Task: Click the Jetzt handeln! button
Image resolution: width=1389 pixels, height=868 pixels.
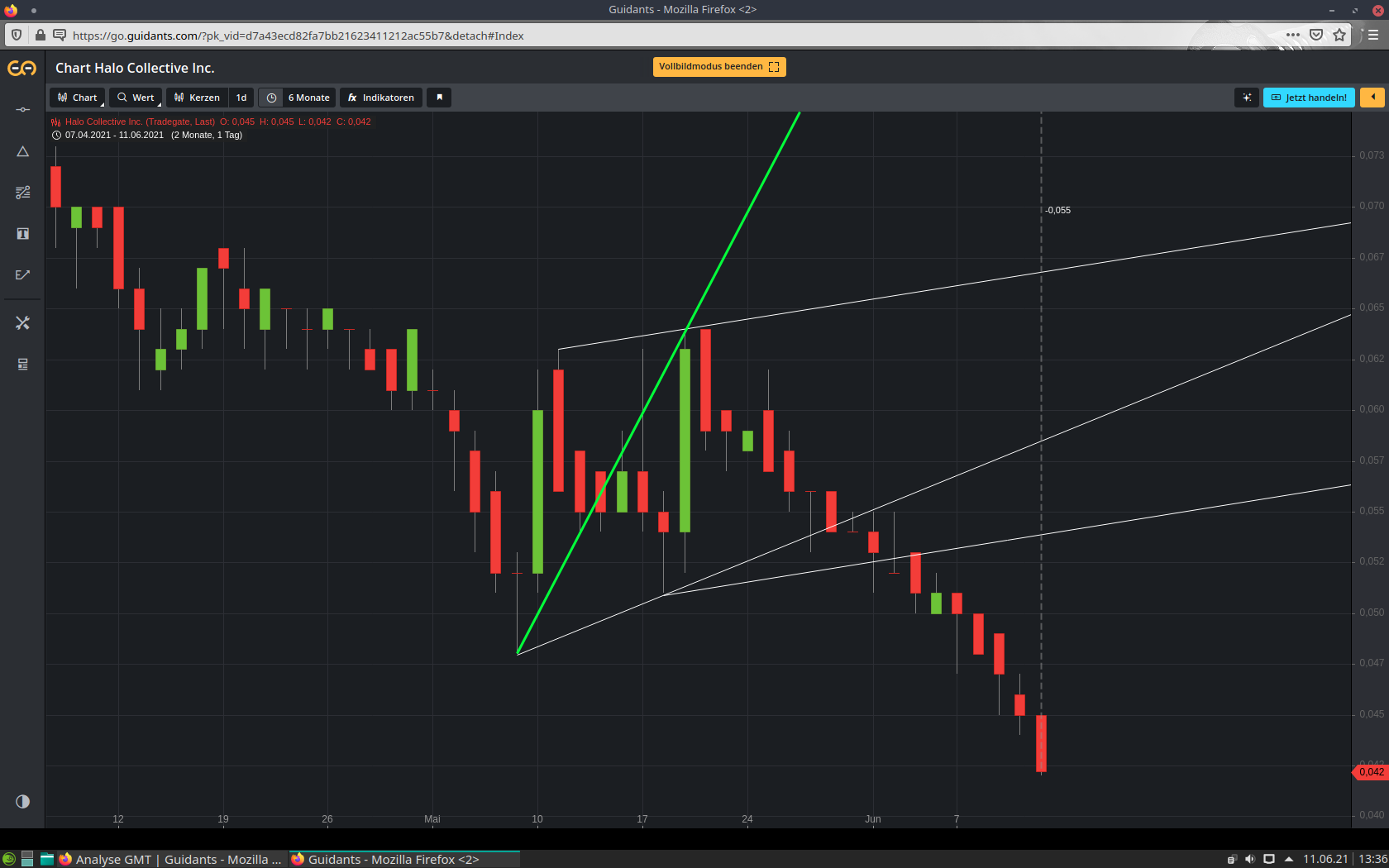Action: pyautogui.click(x=1309, y=98)
